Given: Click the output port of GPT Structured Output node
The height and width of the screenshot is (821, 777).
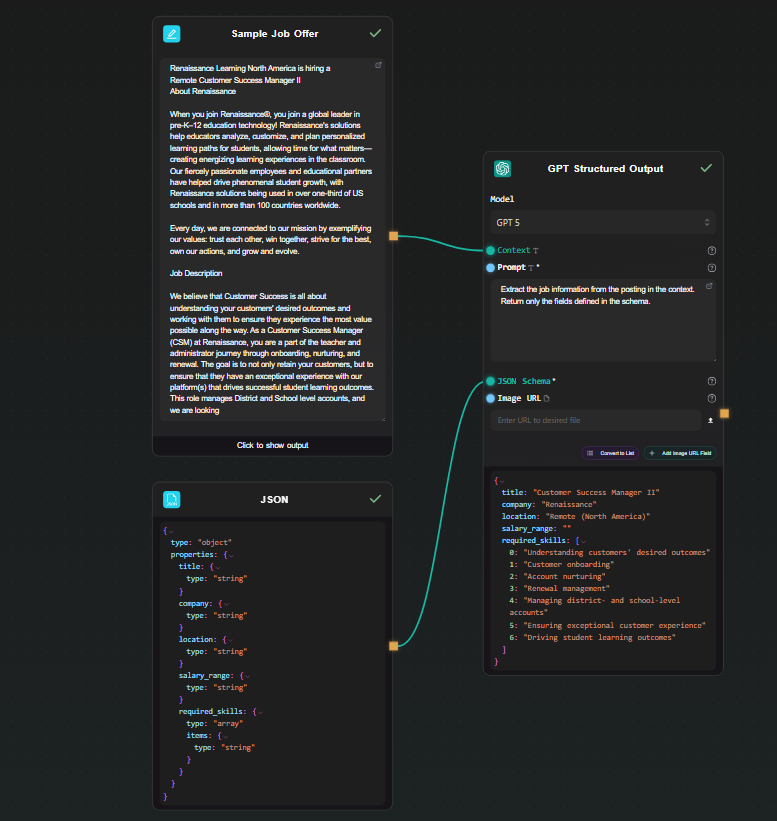Looking at the screenshot, I should point(724,414).
